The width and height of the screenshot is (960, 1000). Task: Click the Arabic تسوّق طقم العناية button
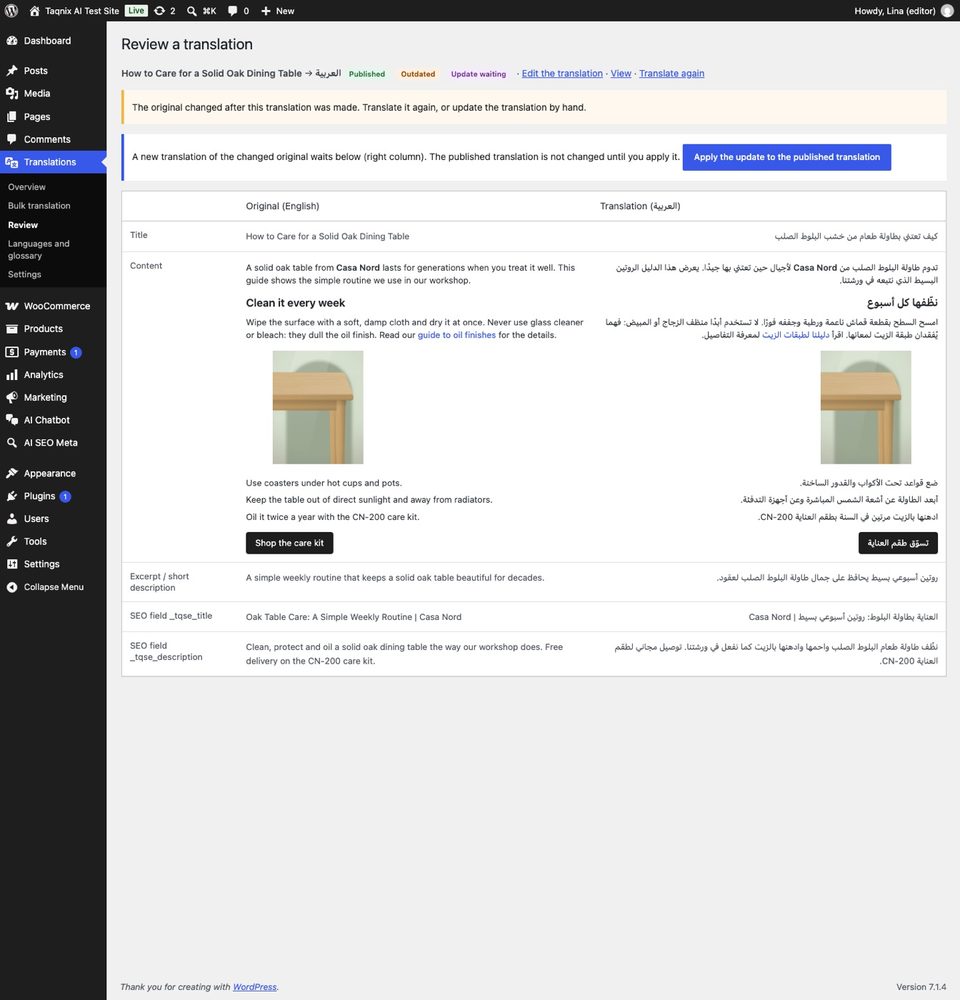[898, 543]
